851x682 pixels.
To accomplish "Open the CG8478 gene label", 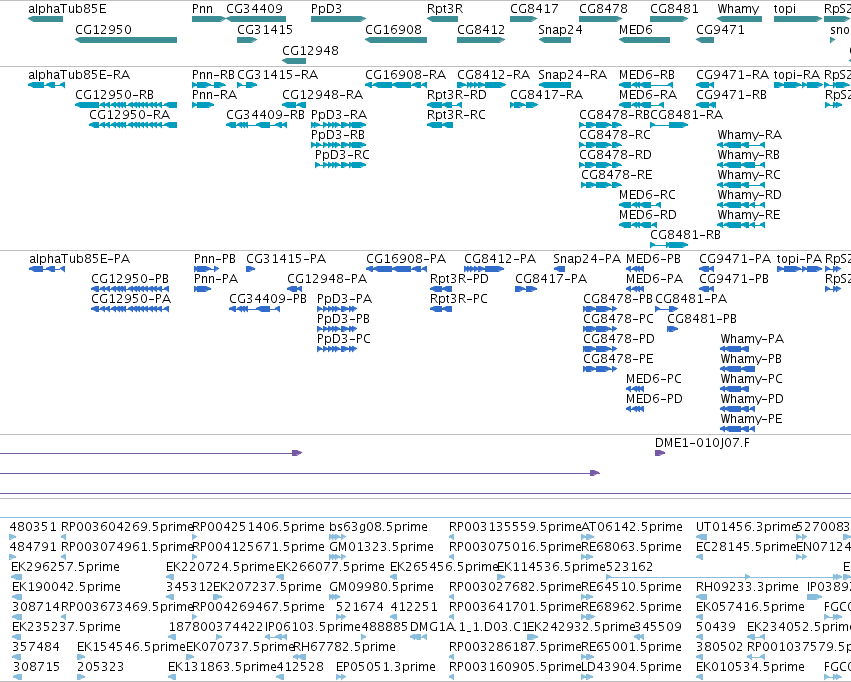I will point(604,9).
